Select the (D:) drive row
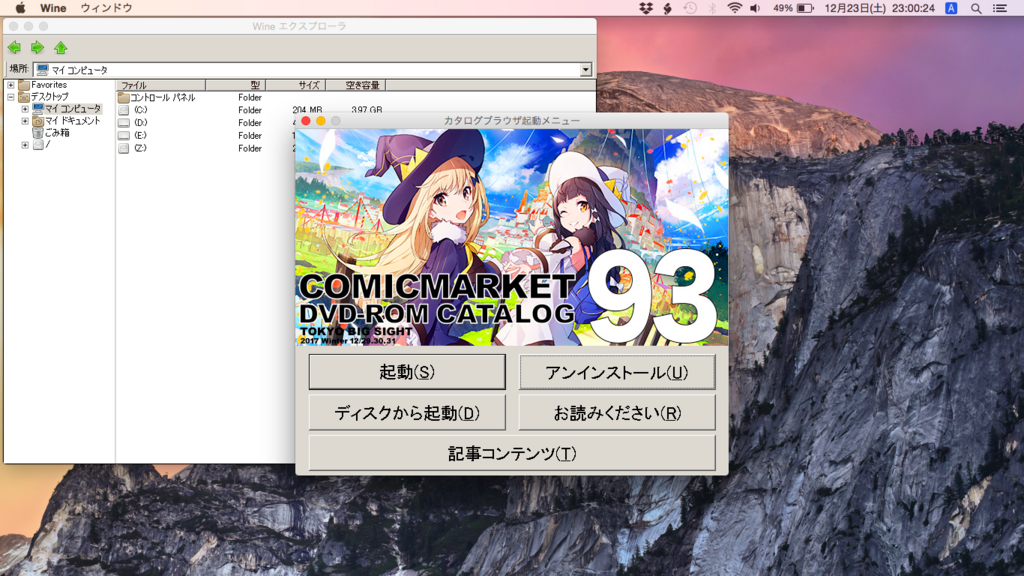This screenshot has width=1024, height=576. point(140,123)
